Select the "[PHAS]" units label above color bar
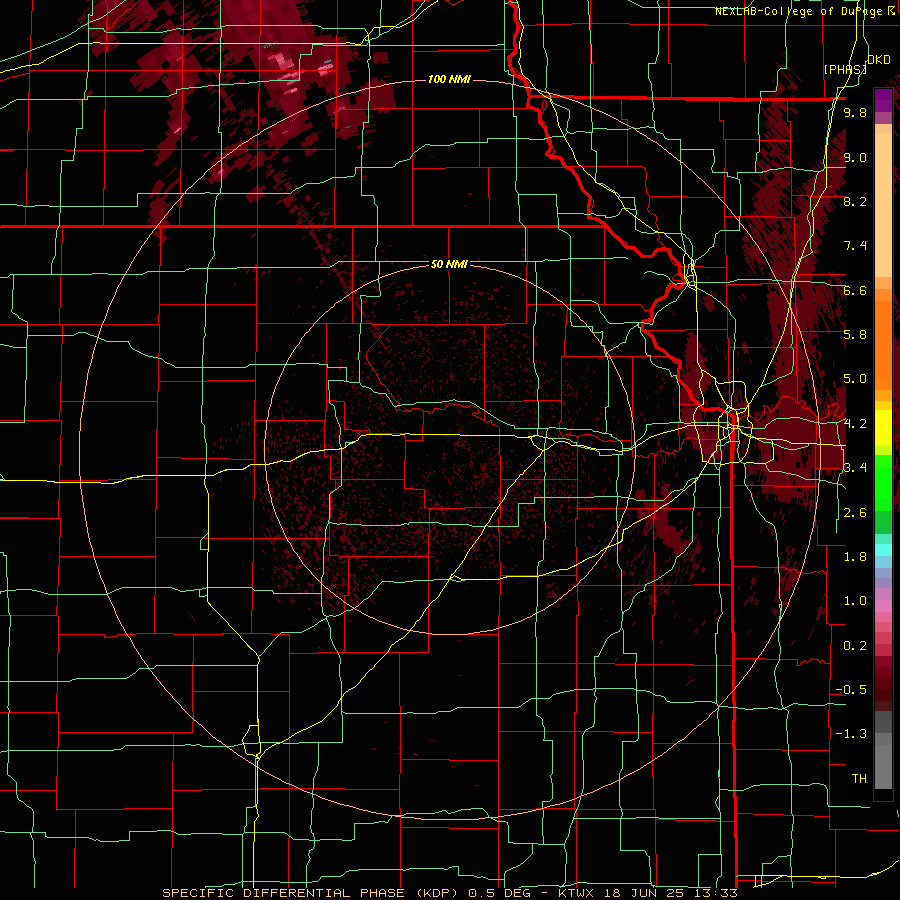The height and width of the screenshot is (900, 900). click(x=845, y=69)
